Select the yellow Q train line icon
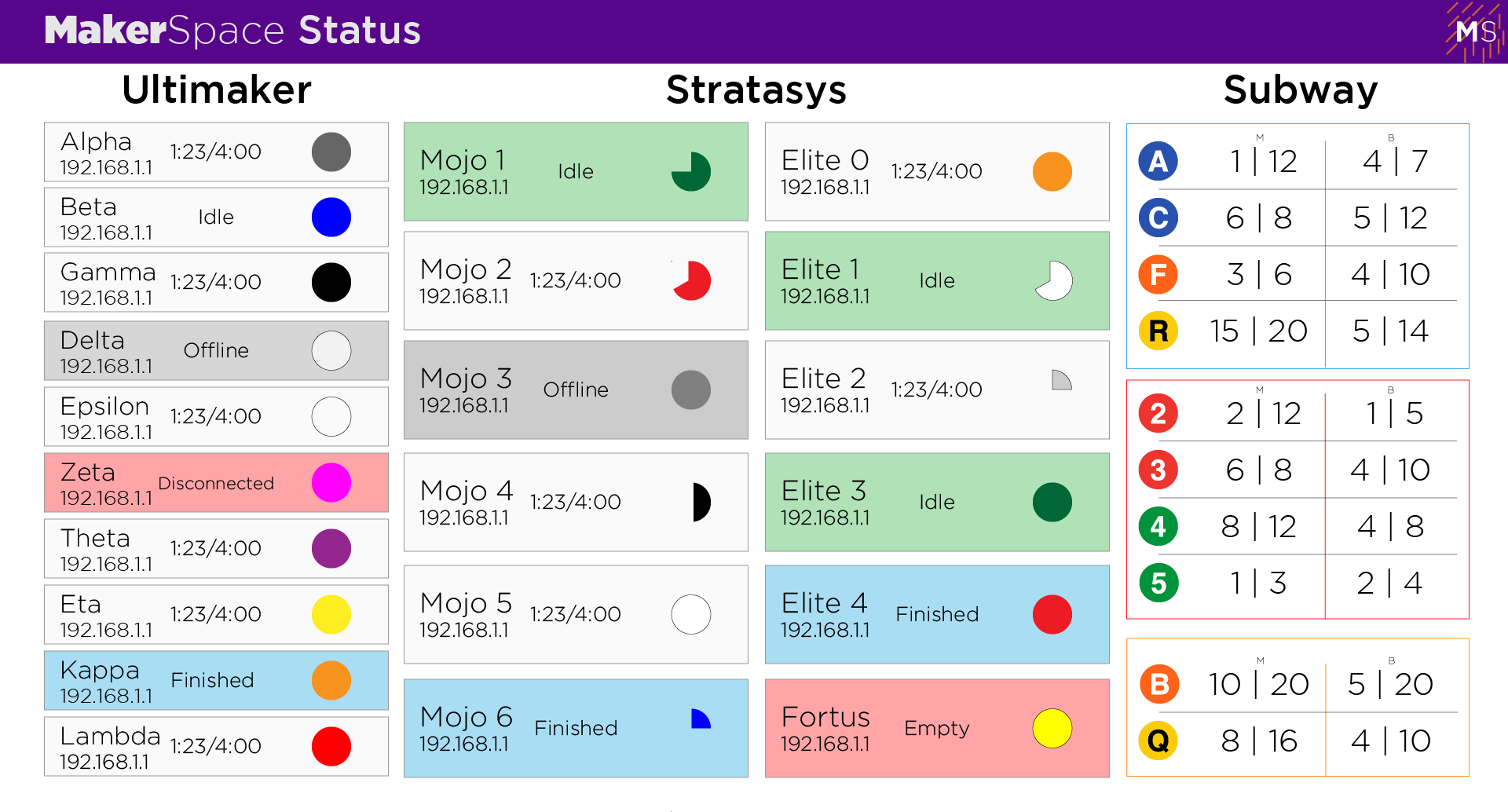 click(1158, 741)
